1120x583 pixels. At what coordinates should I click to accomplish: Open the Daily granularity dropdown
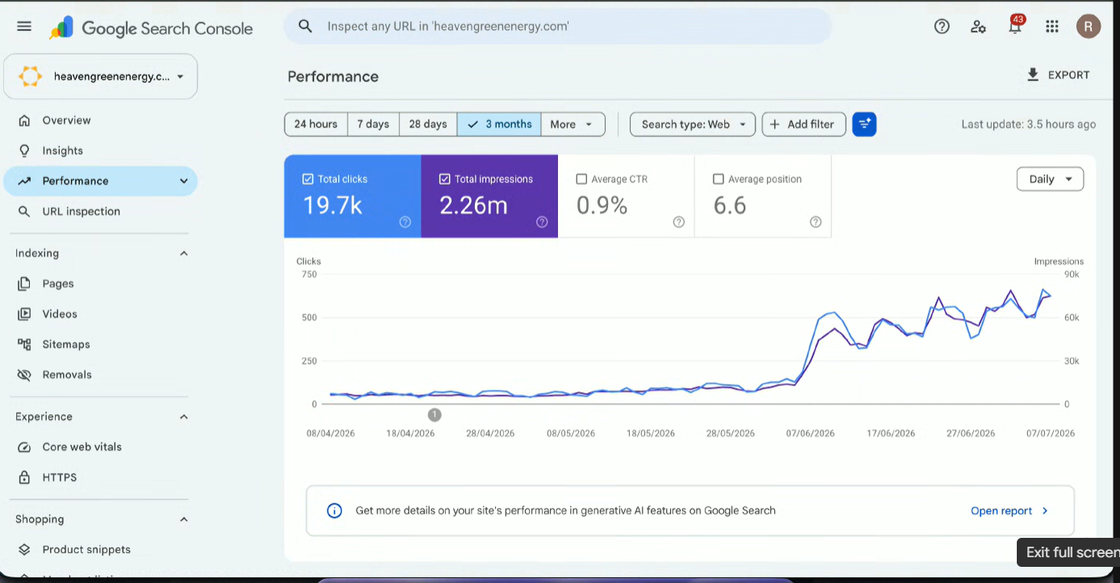[1050, 179]
